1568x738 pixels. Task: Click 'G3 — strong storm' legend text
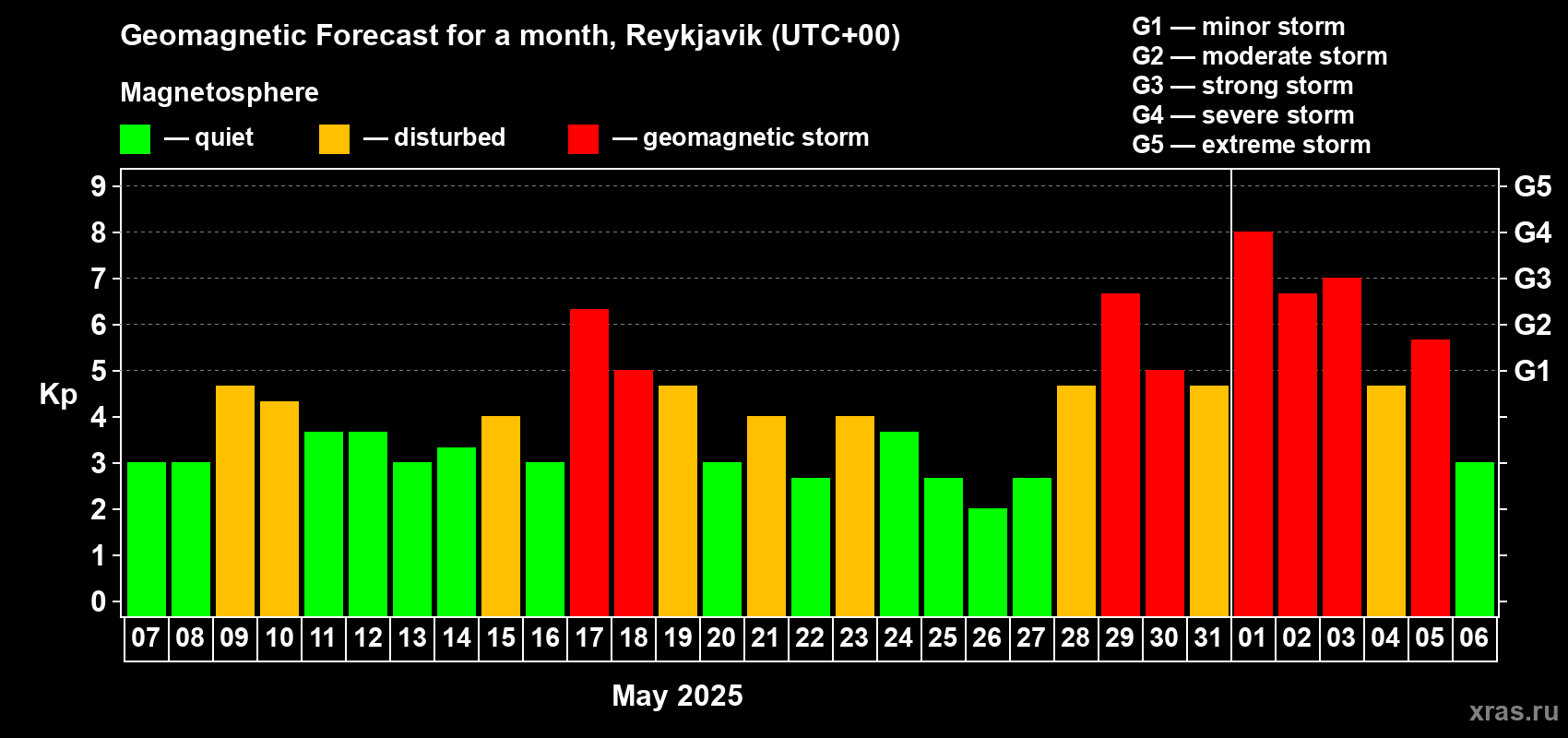[1242, 86]
